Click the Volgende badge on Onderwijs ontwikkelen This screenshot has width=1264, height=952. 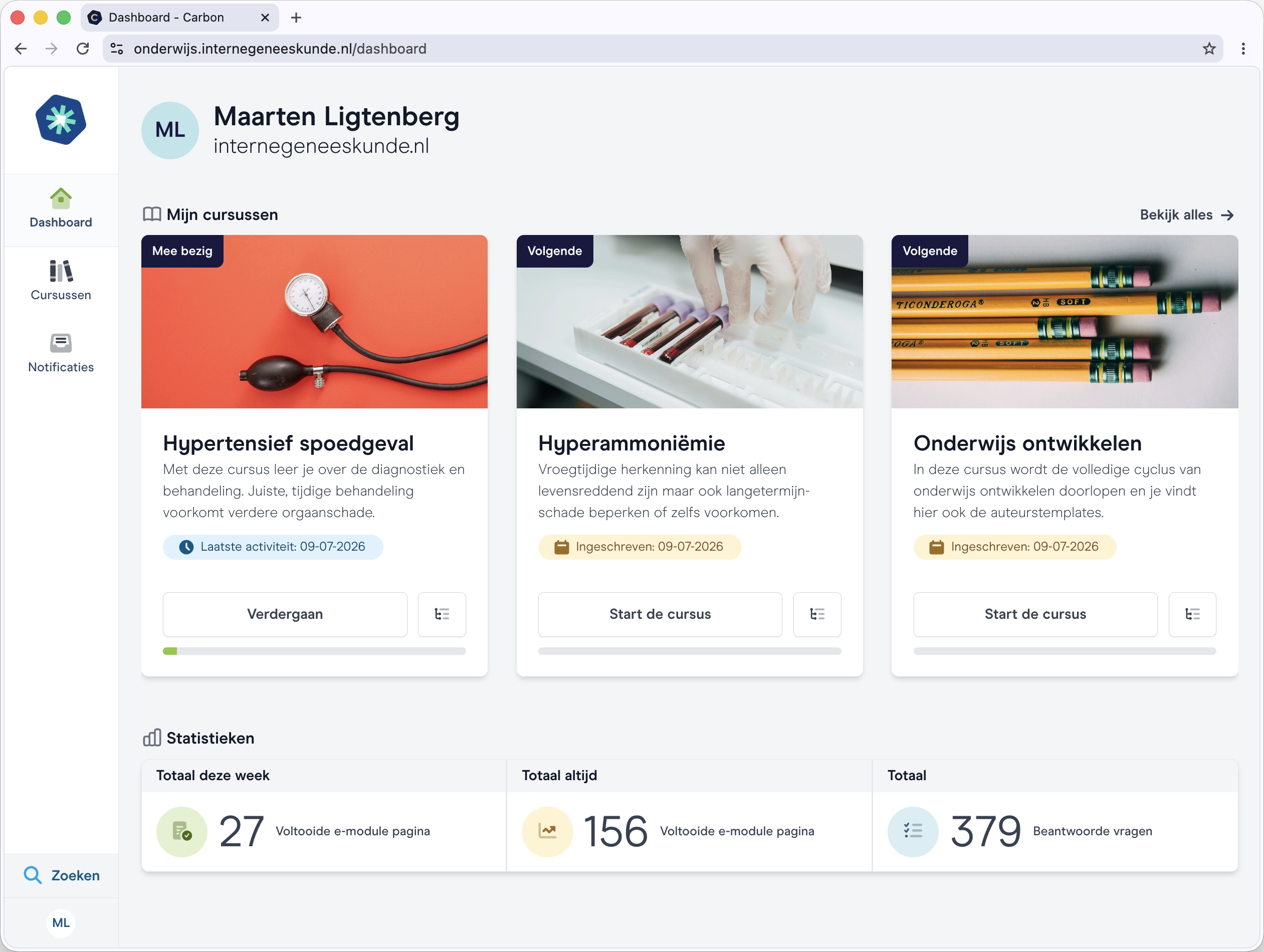929,251
